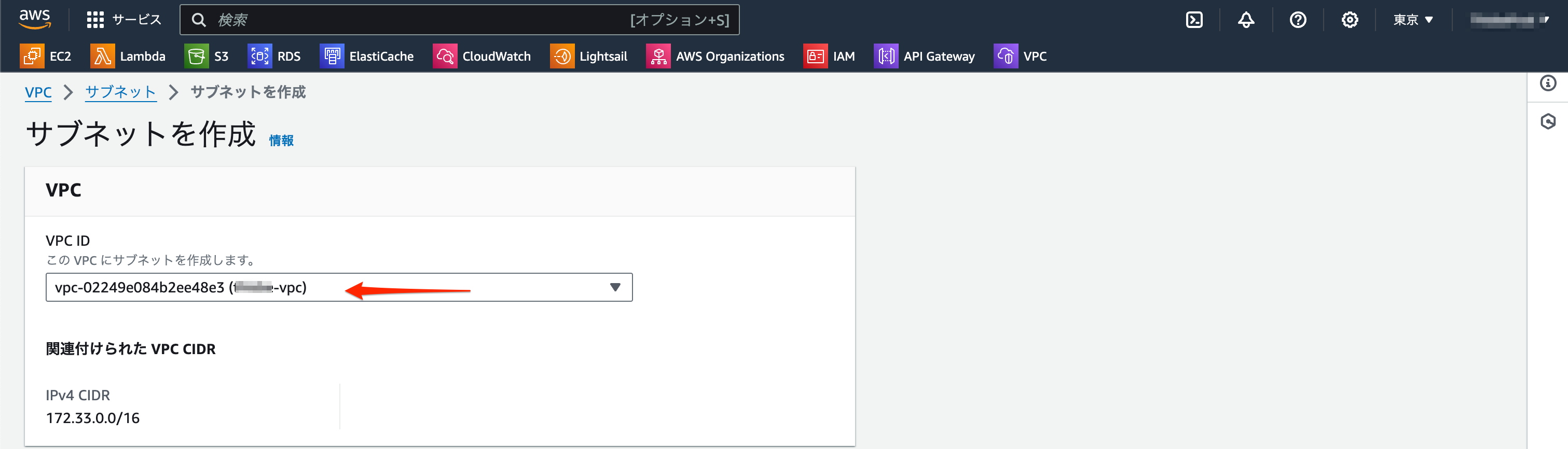Click the Lambda service icon
Image resolution: width=1568 pixels, height=449 pixels.
(x=102, y=56)
